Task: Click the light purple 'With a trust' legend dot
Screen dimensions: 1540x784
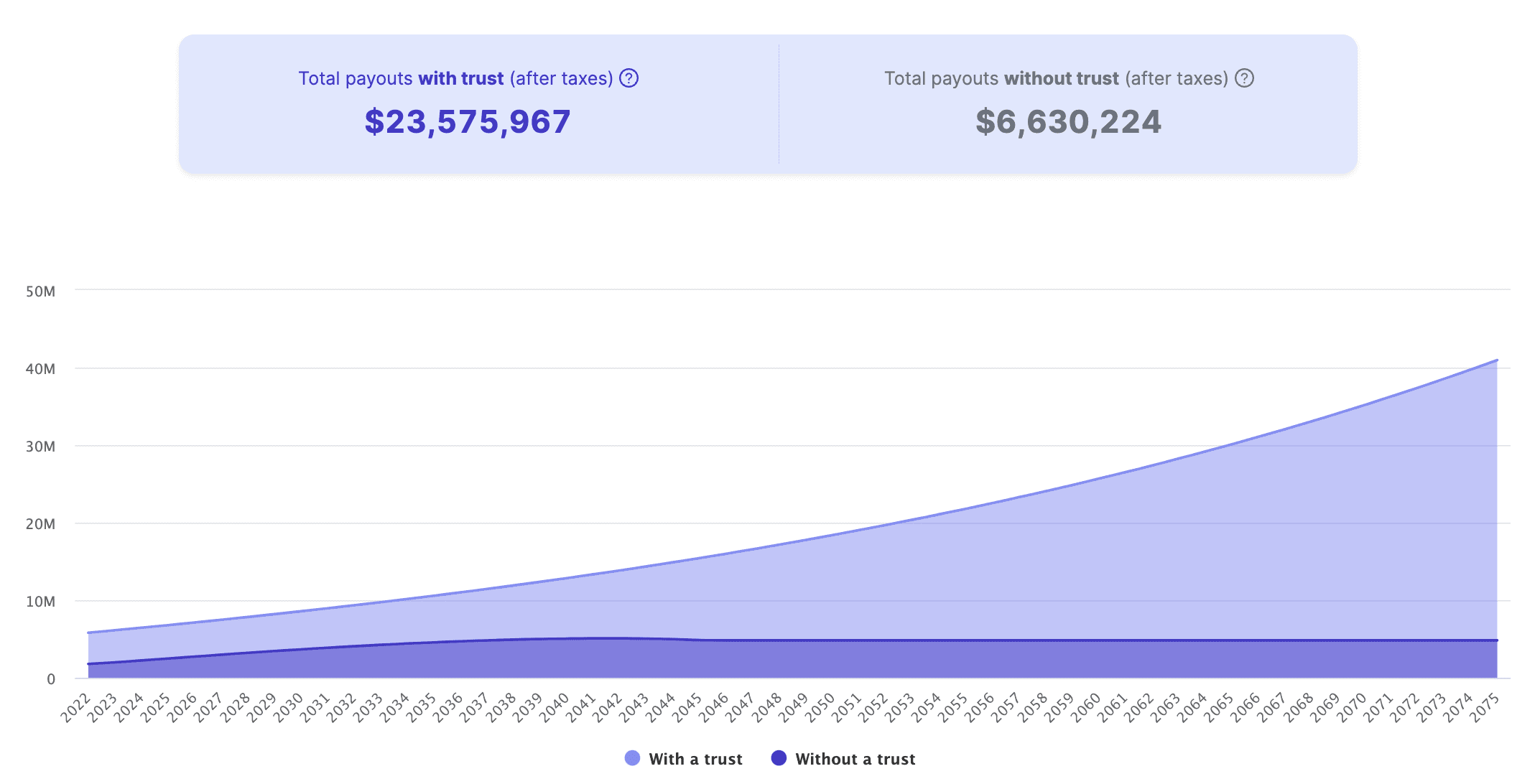Action: pos(632,758)
